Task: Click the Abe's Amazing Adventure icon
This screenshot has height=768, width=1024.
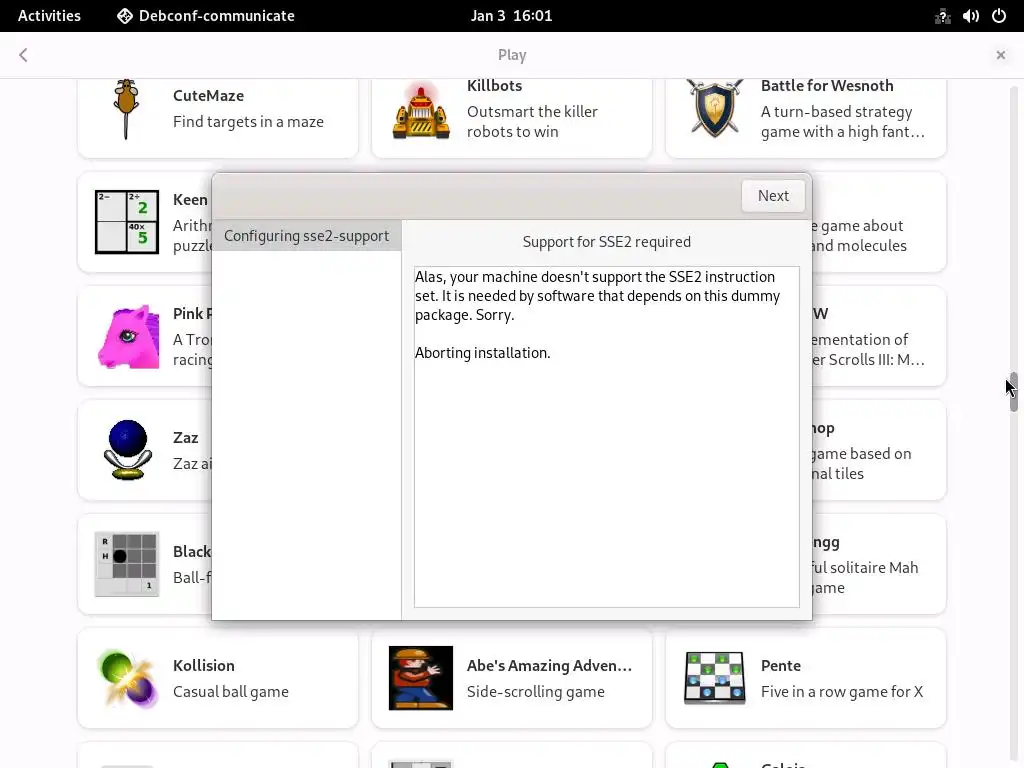Action: pos(421,678)
